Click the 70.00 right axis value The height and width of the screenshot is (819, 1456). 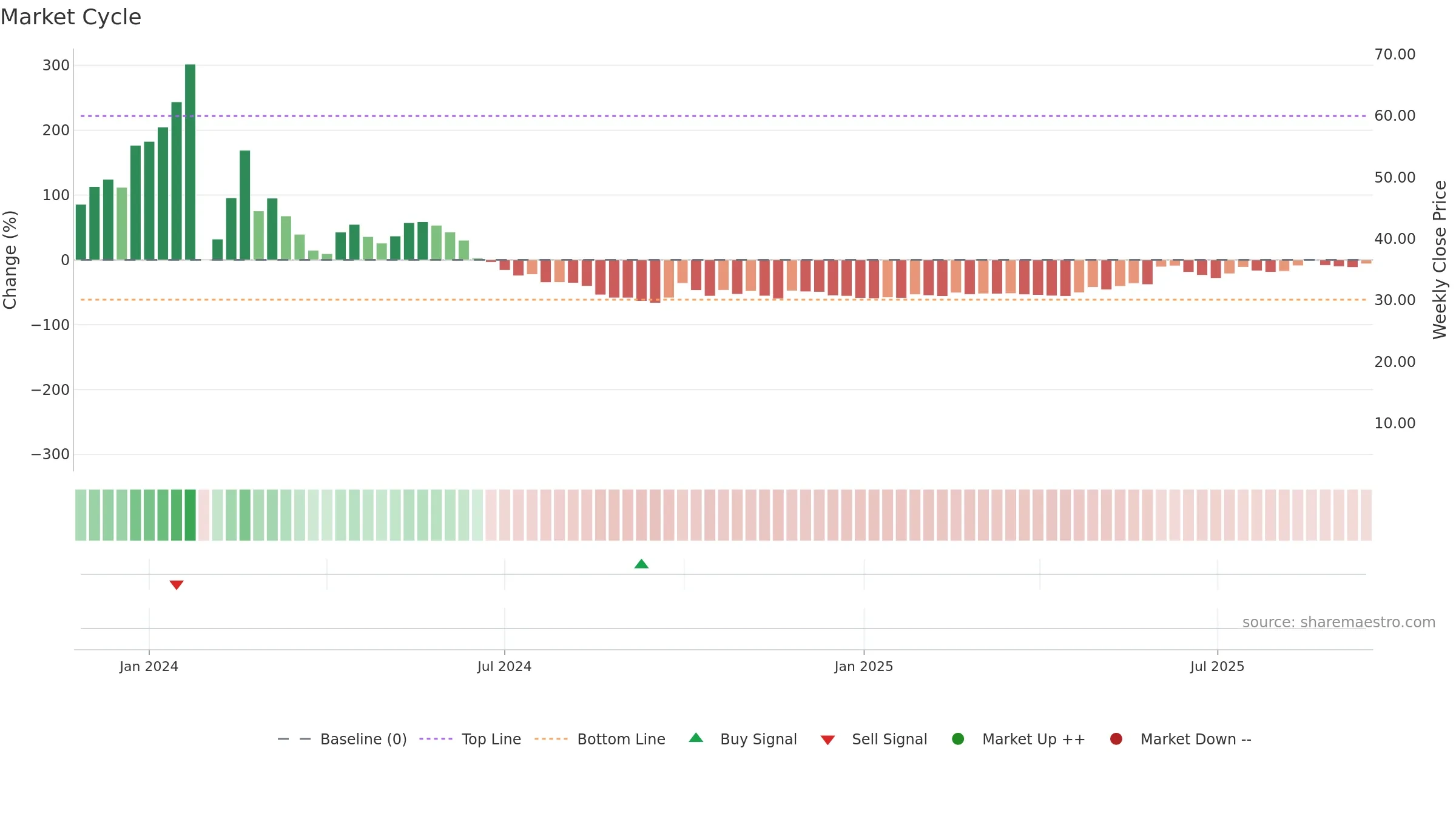pyautogui.click(x=1395, y=55)
